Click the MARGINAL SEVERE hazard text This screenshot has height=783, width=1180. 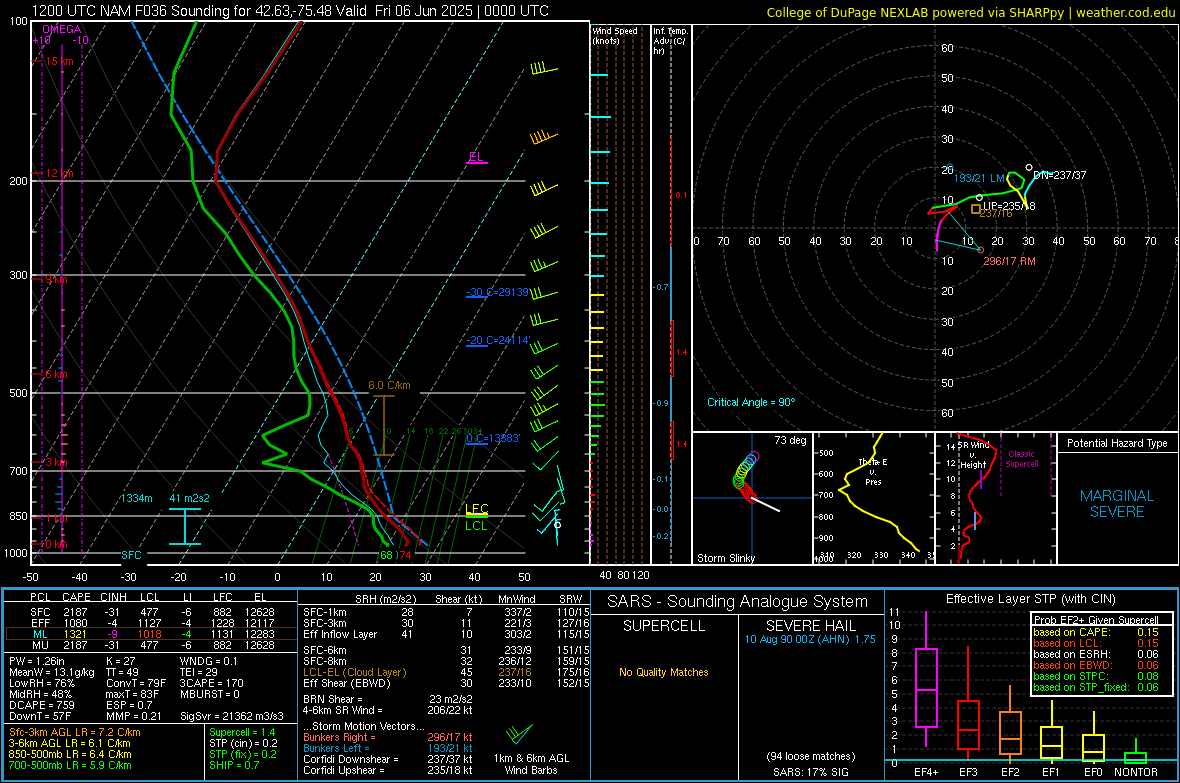click(x=1117, y=504)
